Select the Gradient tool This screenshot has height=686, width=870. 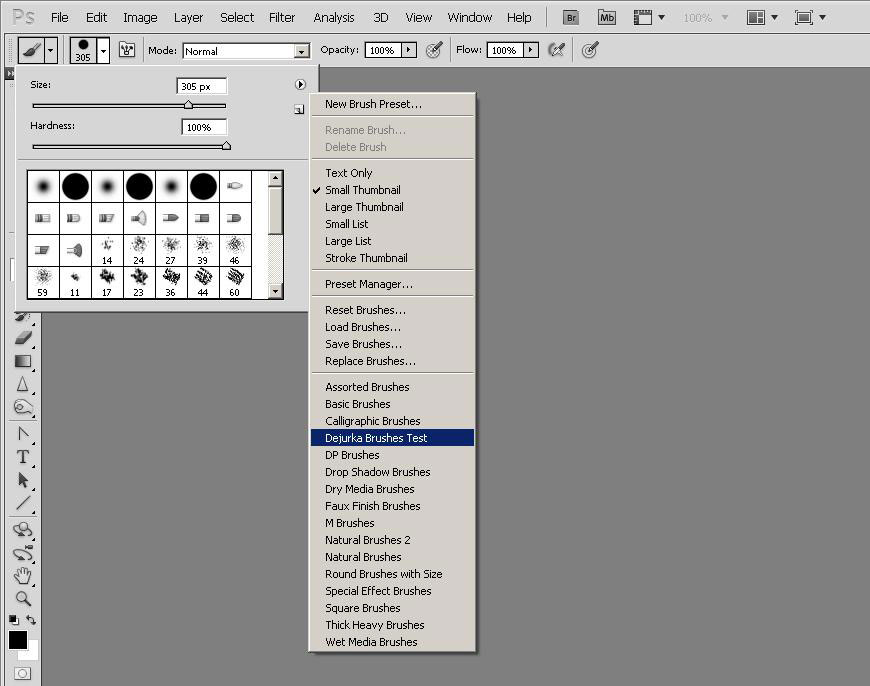(x=22, y=361)
